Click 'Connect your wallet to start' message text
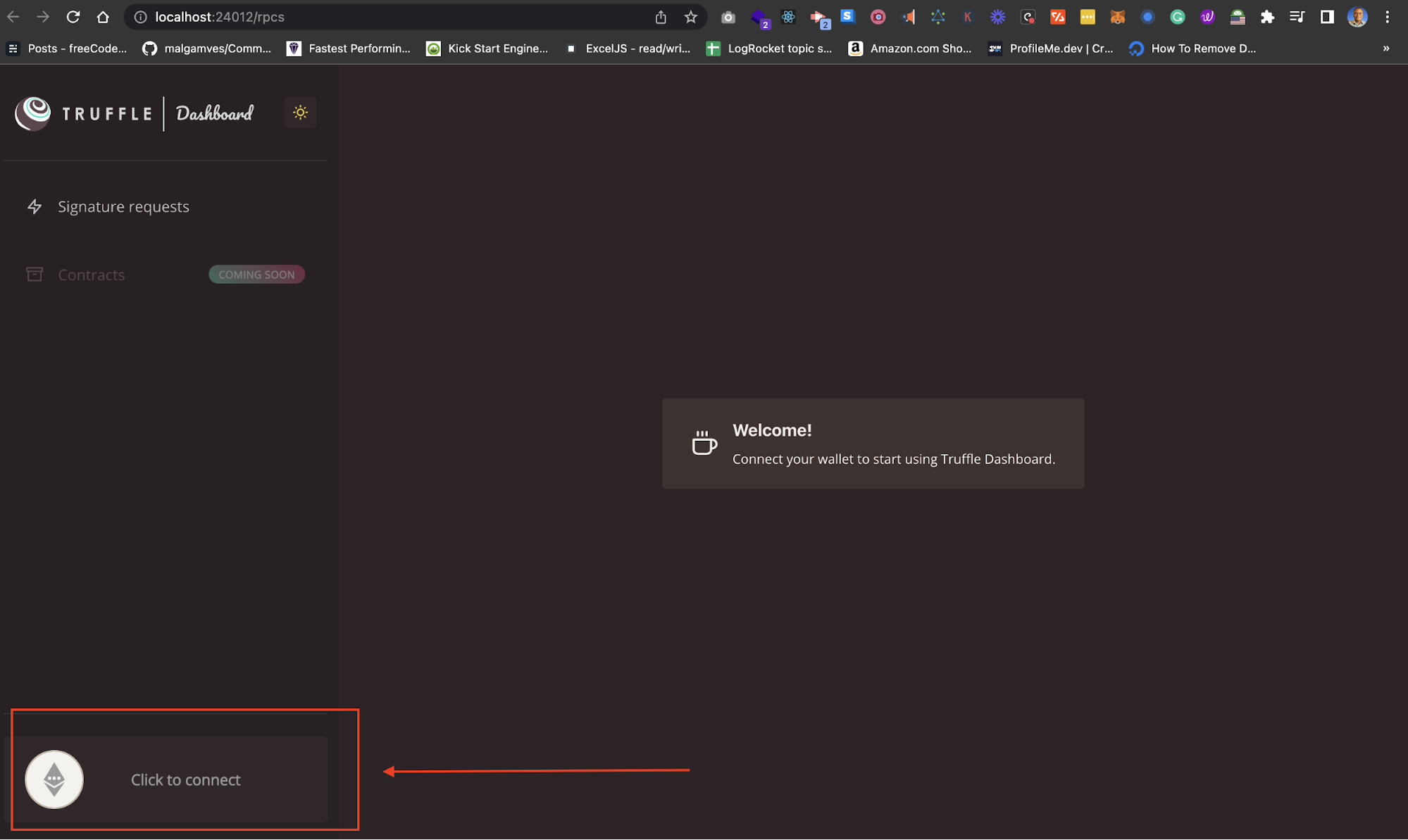Image resolution: width=1408 pixels, height=840 pixels. click(894, 459)
